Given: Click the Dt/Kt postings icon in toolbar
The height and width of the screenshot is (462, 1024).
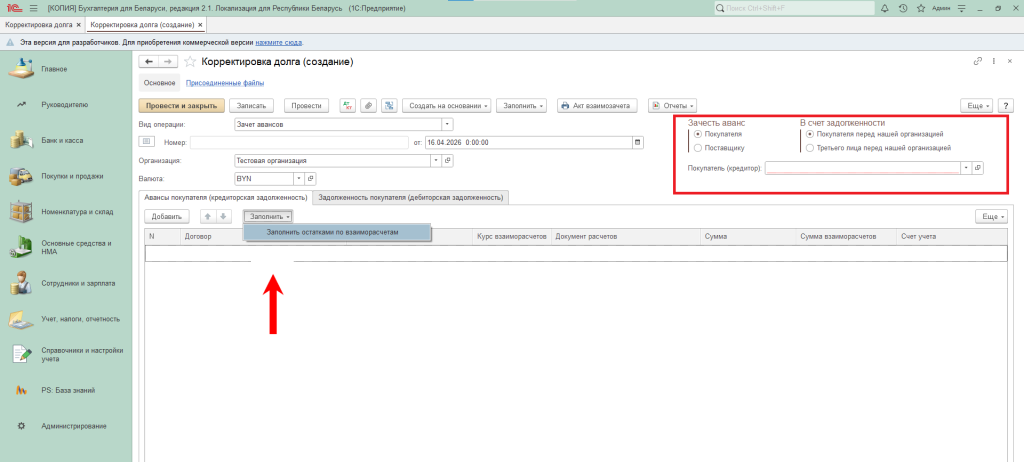Looking at the screenshot, I should pos(348,105).
